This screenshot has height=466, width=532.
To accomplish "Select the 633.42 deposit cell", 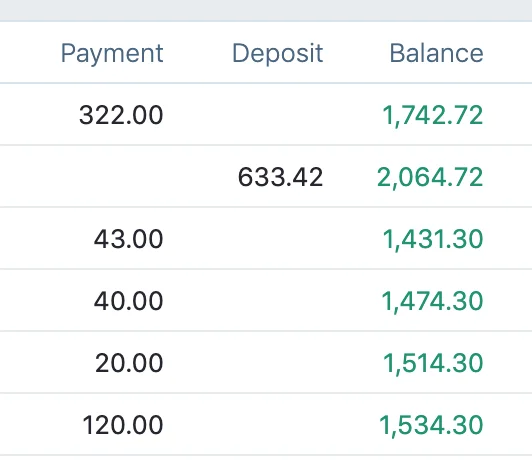I will pos(280,177).
